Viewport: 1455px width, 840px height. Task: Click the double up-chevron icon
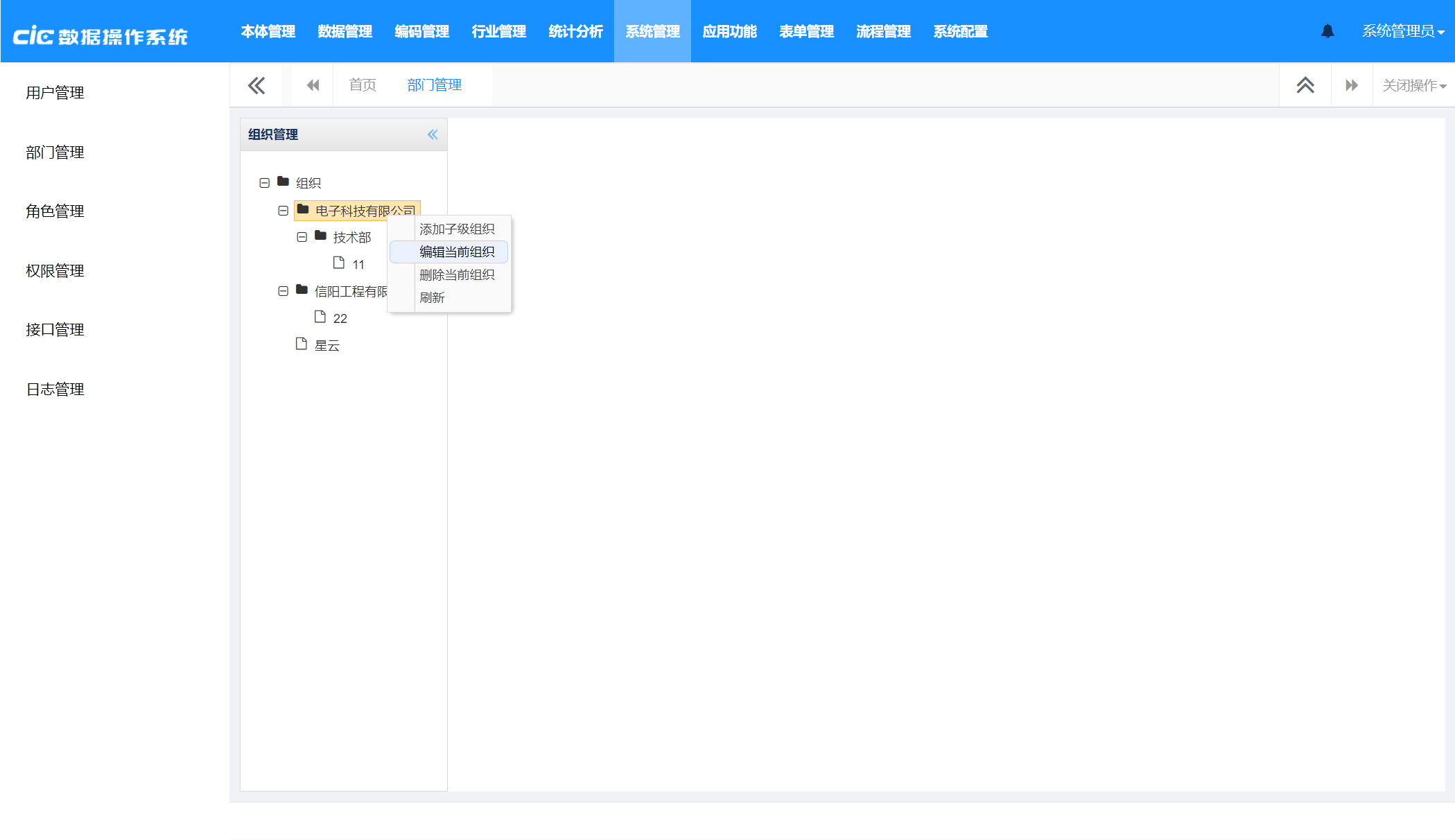1305,85
